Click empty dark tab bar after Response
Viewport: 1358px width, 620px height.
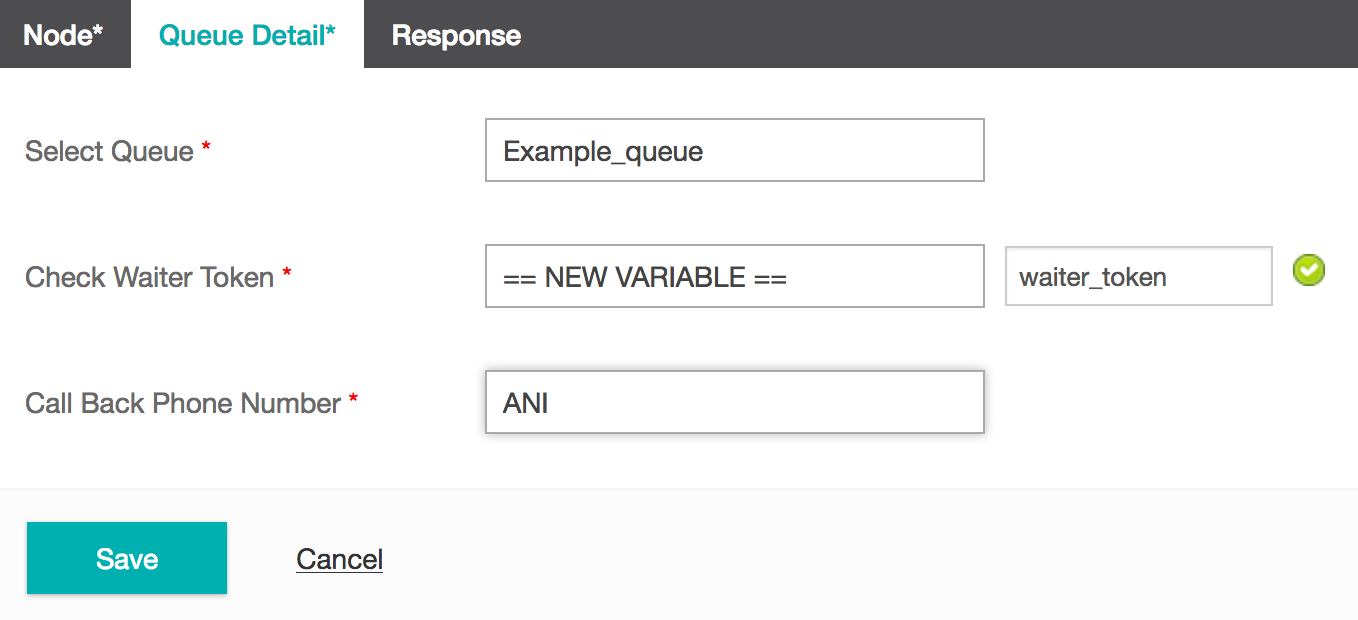point(950,34)
